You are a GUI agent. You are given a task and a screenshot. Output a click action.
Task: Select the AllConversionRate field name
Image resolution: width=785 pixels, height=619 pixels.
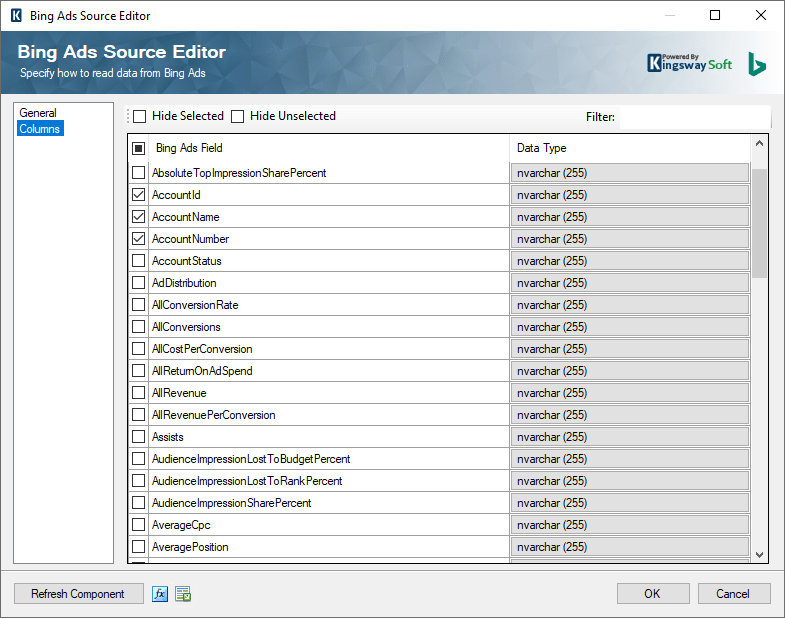(195, 305)
